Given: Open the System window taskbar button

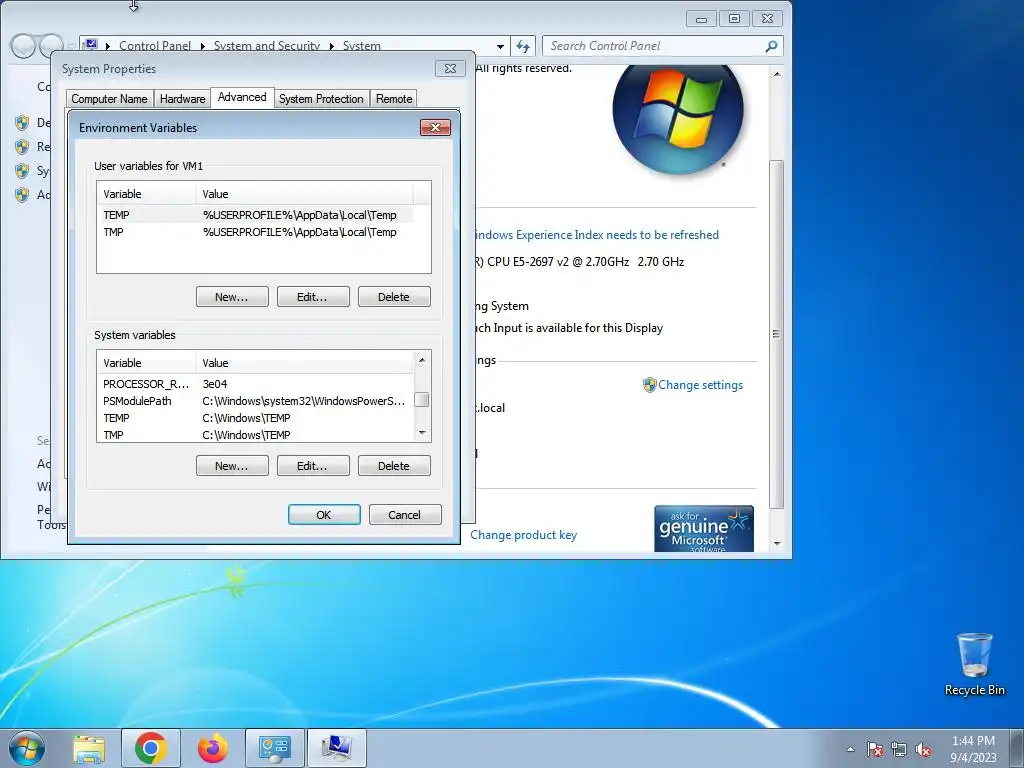Looking at the screenshot, I should (336, 748).
